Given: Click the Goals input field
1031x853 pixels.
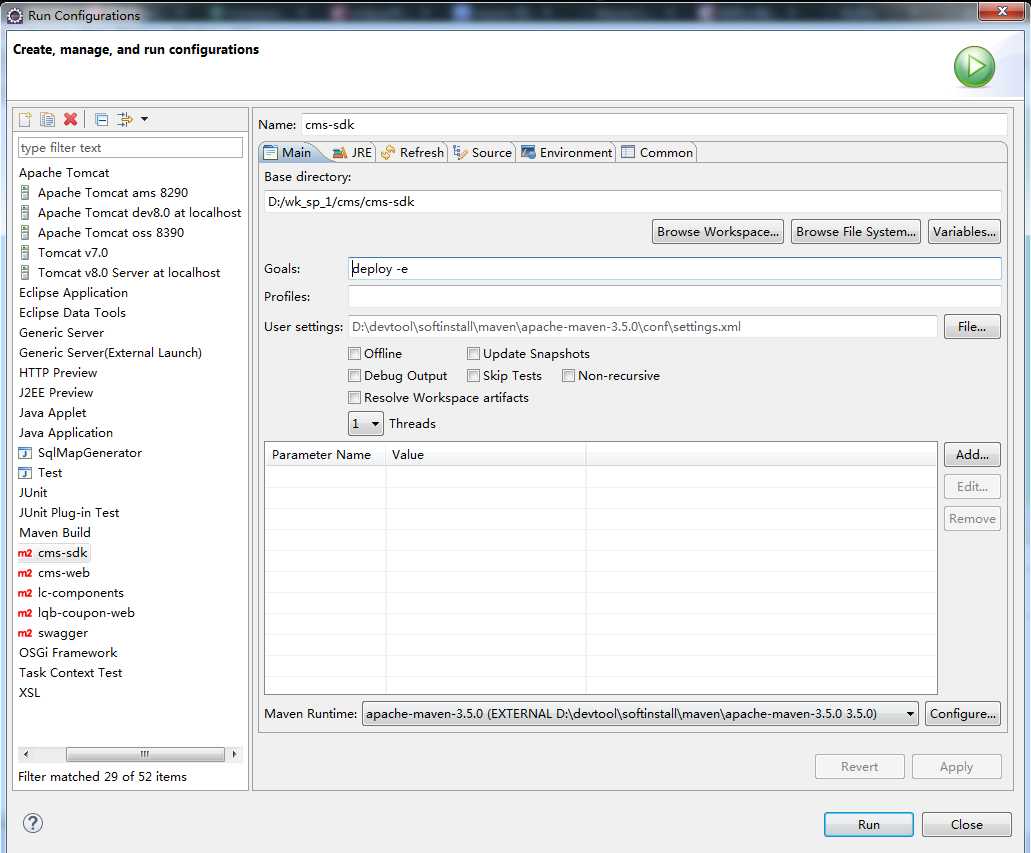Looking at the screenshot, I should 675,268.
